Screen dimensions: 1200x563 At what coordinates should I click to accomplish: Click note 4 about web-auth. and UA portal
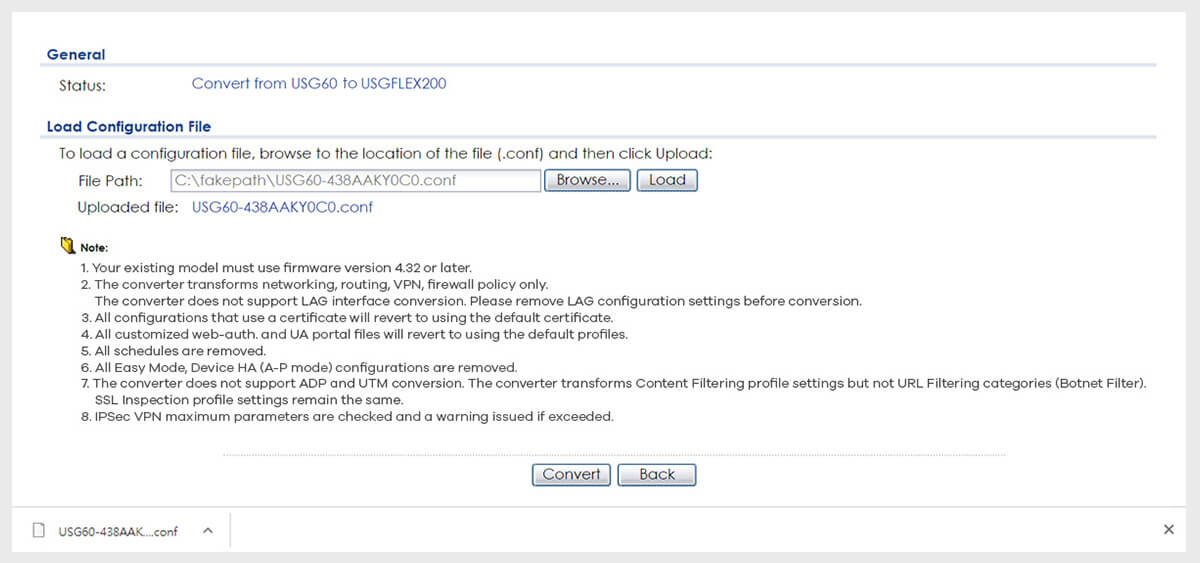point(355,334)
